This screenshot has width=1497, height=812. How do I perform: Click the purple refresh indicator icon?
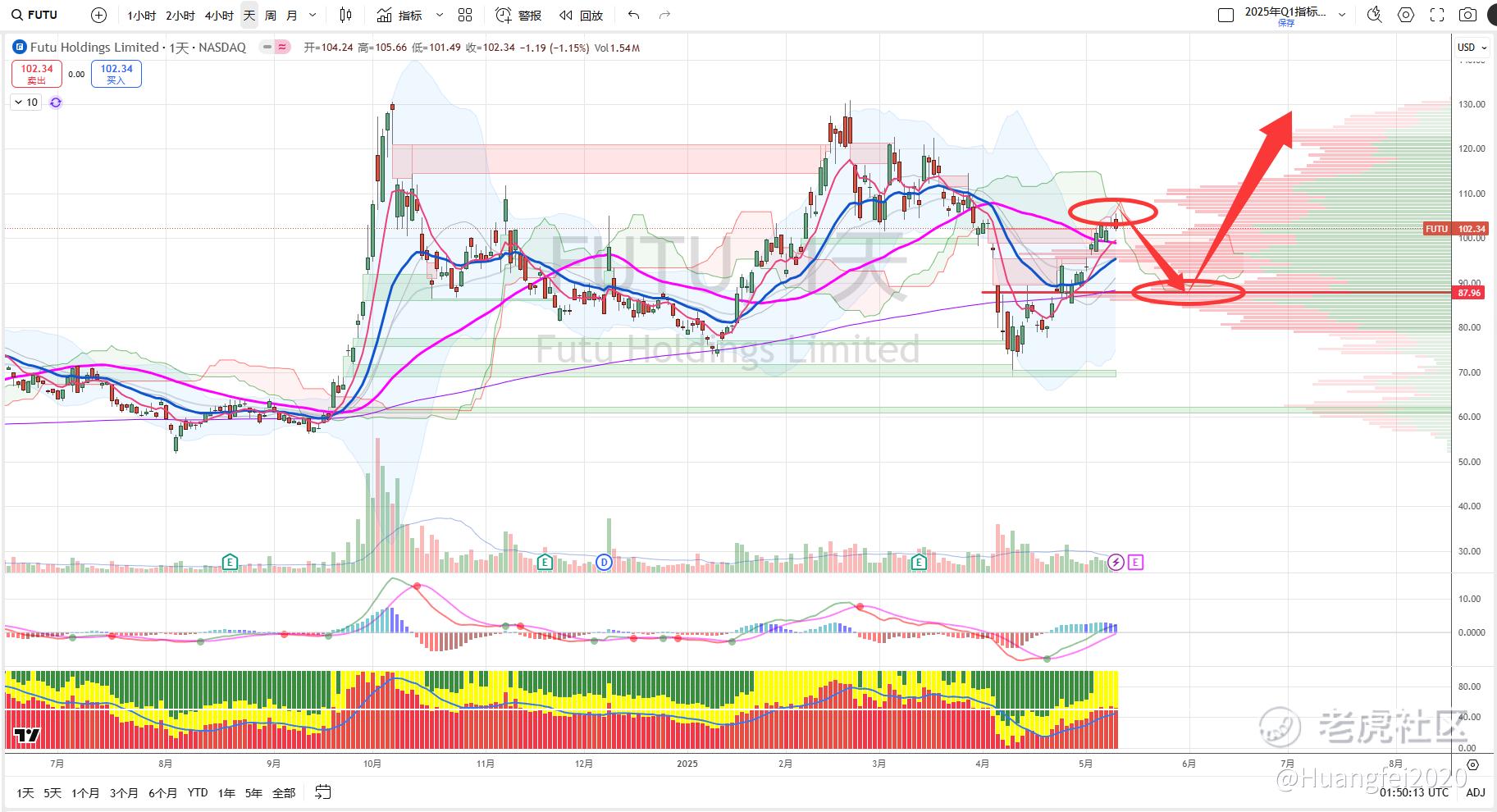click(x=56, y=103)
